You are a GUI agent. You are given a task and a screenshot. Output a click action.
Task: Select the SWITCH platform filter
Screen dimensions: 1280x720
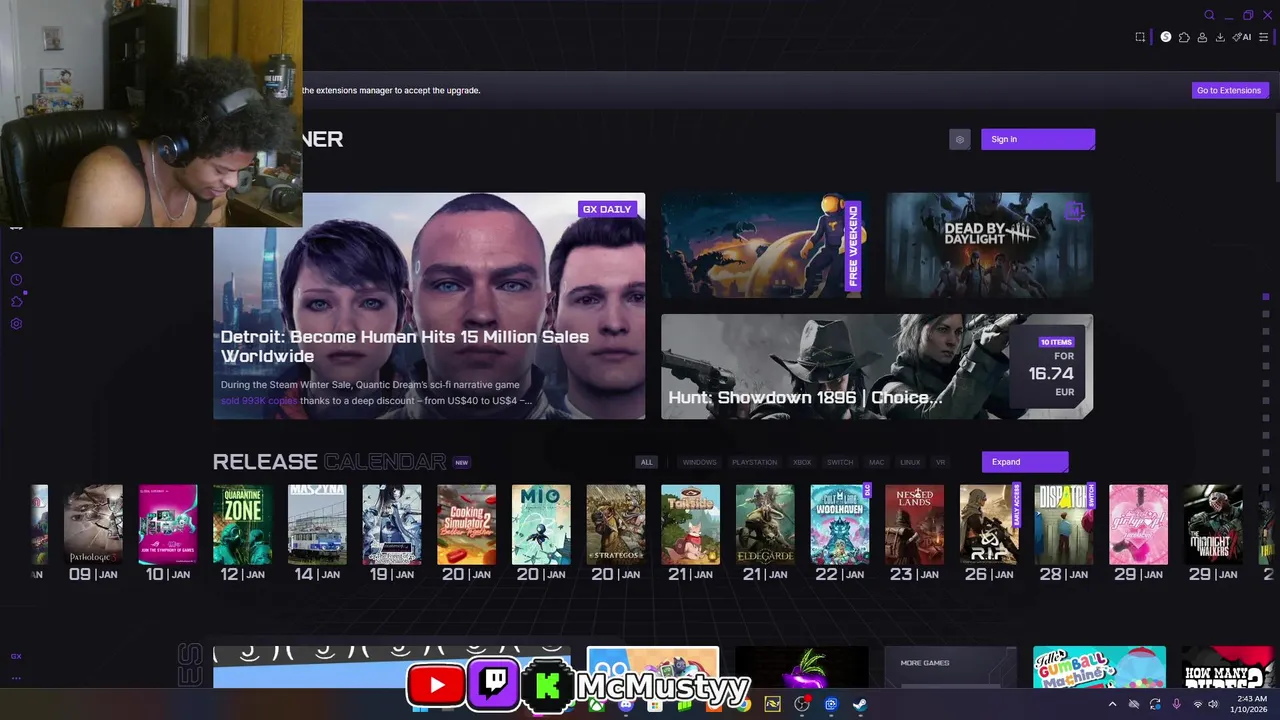[840, 462]
